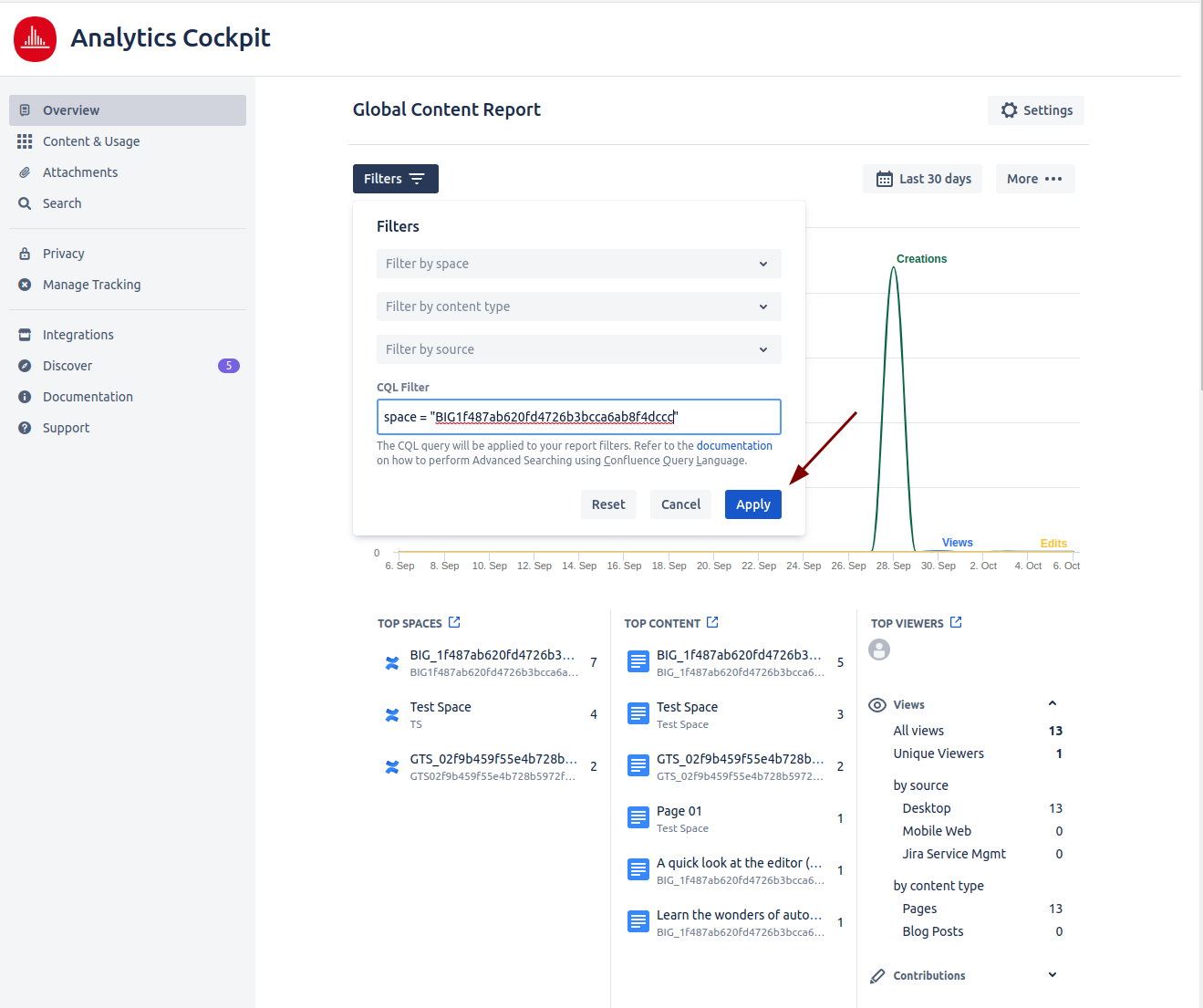Viewport: 1203px width, 1008px height.
Task: Click the Test Space space icon
Action: (x=392, y=715)
